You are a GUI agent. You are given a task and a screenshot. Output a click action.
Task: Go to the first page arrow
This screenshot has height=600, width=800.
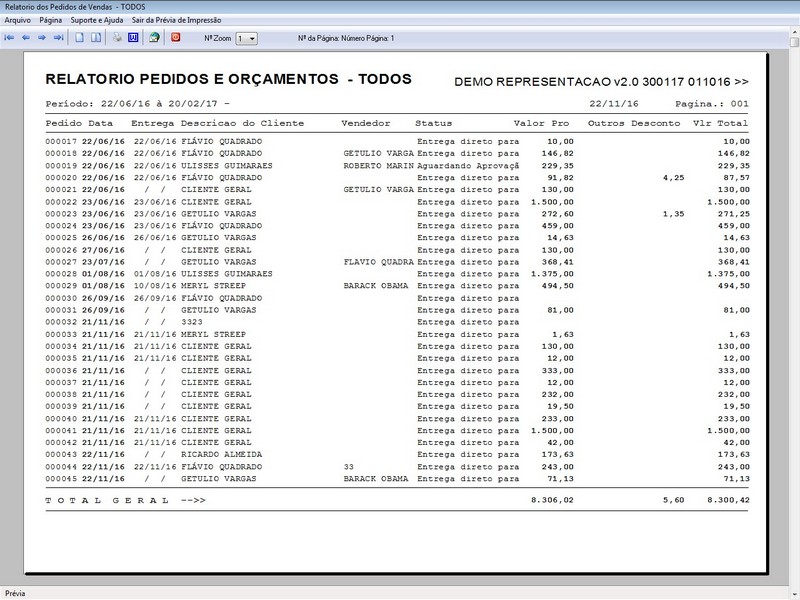pyautogui.click(x=10, y=38)
